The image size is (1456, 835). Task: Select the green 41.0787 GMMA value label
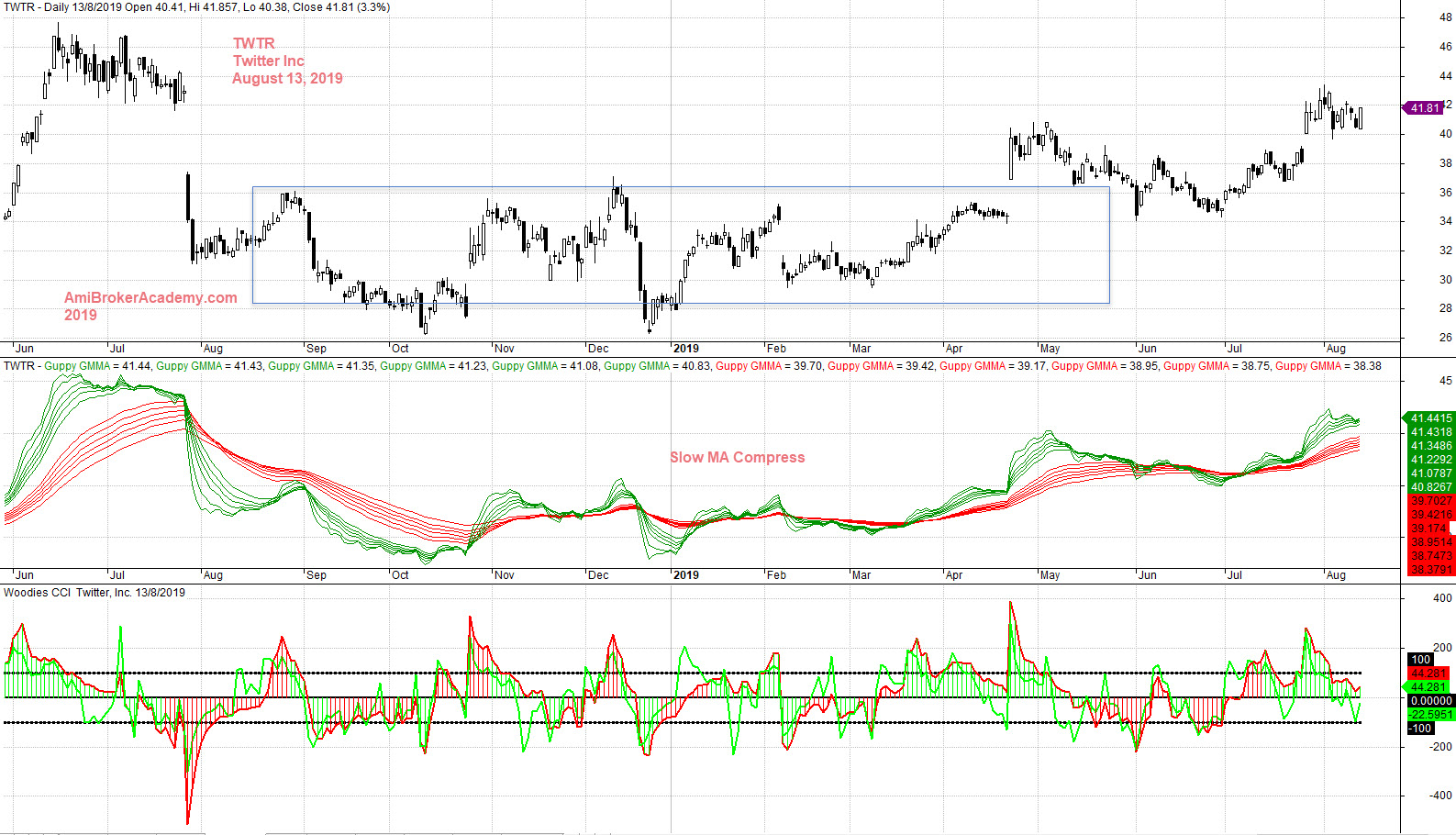coord(1429,473)
